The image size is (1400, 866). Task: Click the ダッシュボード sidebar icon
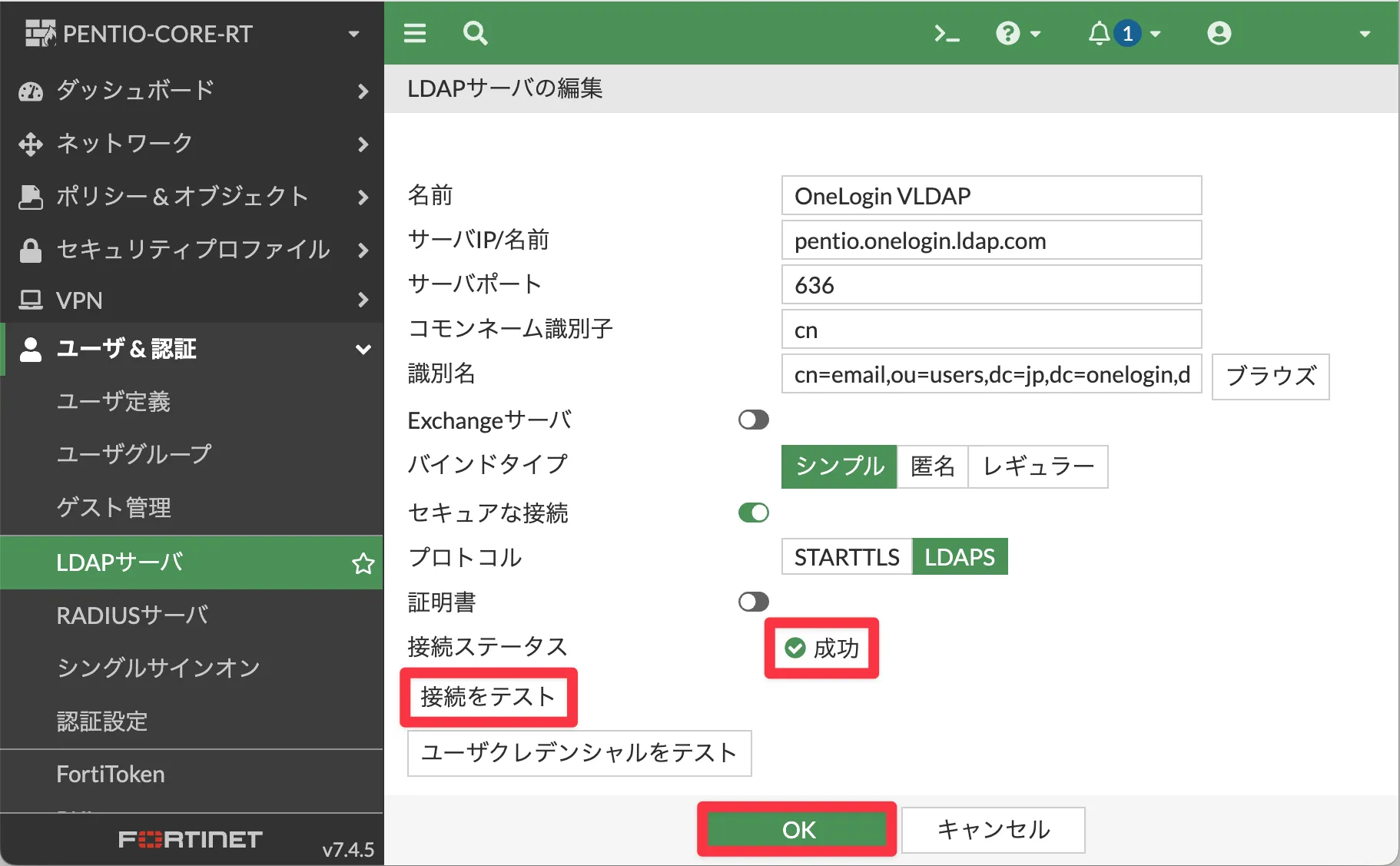click(x=30, y=91)
